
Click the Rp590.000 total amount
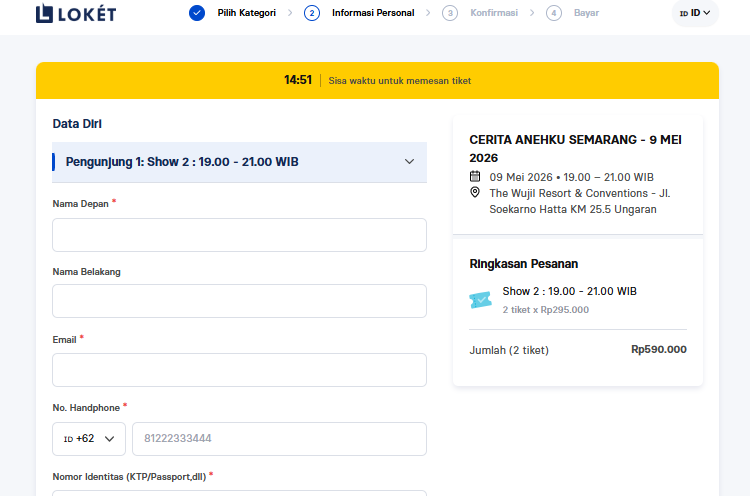[659, 350]
